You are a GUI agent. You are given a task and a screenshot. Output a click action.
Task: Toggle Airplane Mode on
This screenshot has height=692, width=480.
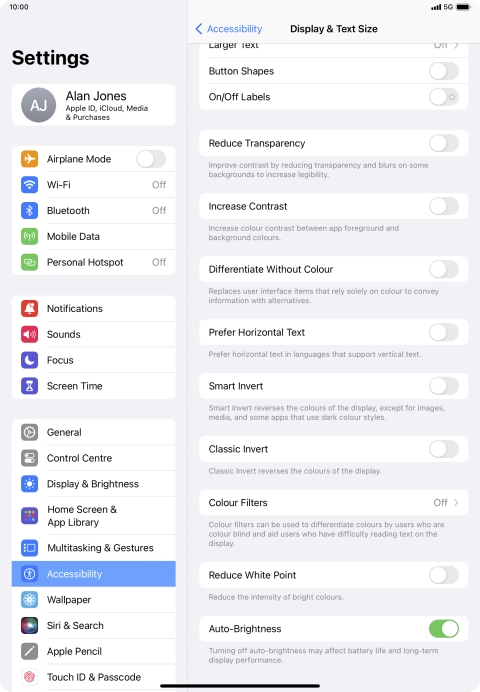(151, 159)
